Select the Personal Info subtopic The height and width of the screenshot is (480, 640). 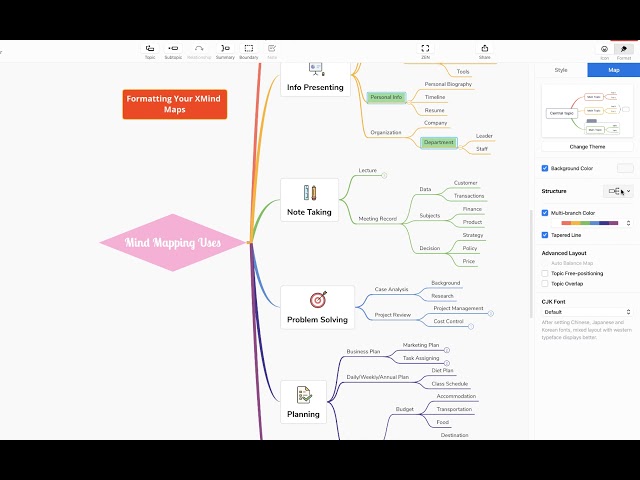[386, 97]
